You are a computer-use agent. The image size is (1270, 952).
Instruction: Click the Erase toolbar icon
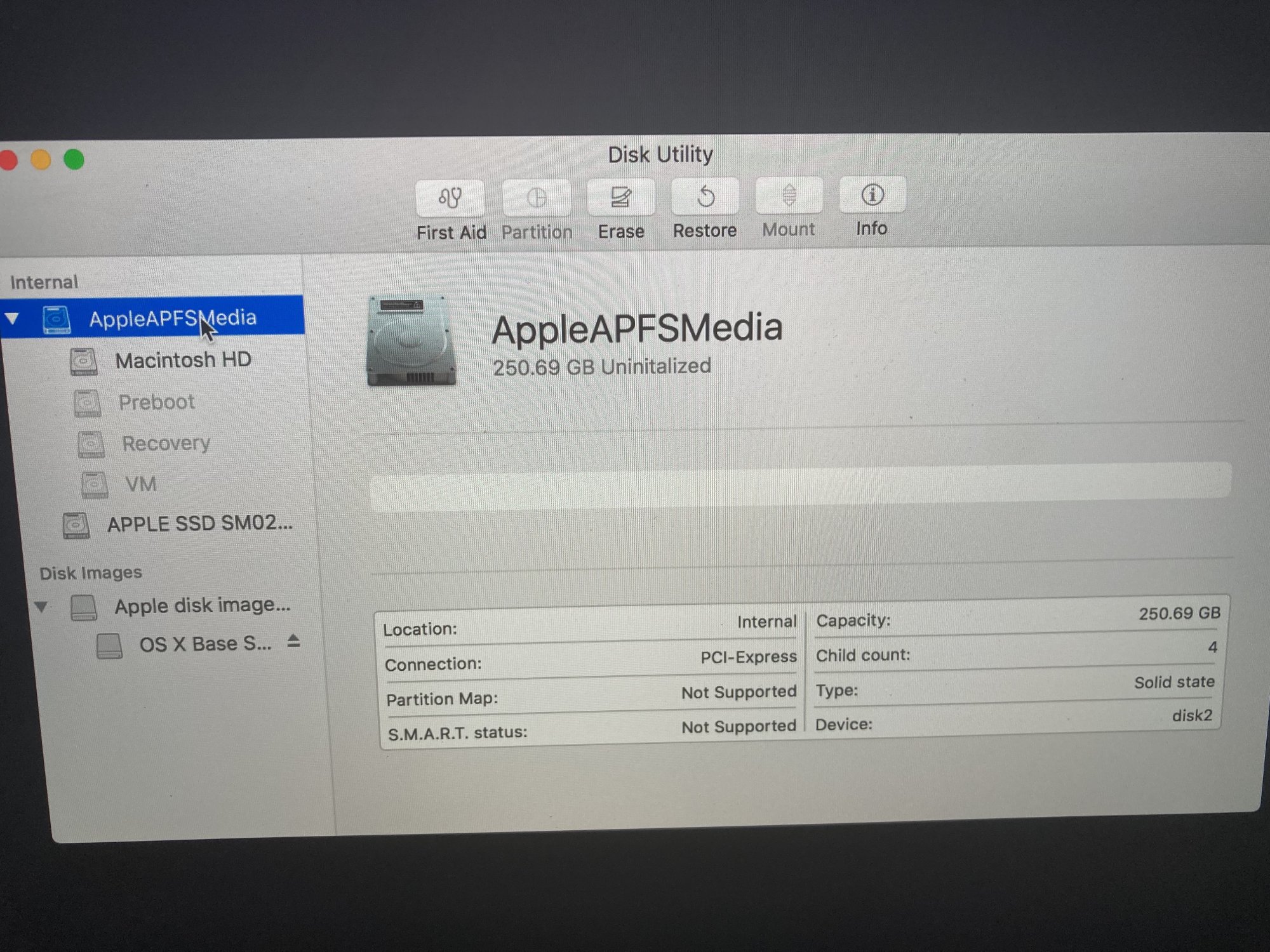pos(621,197)
